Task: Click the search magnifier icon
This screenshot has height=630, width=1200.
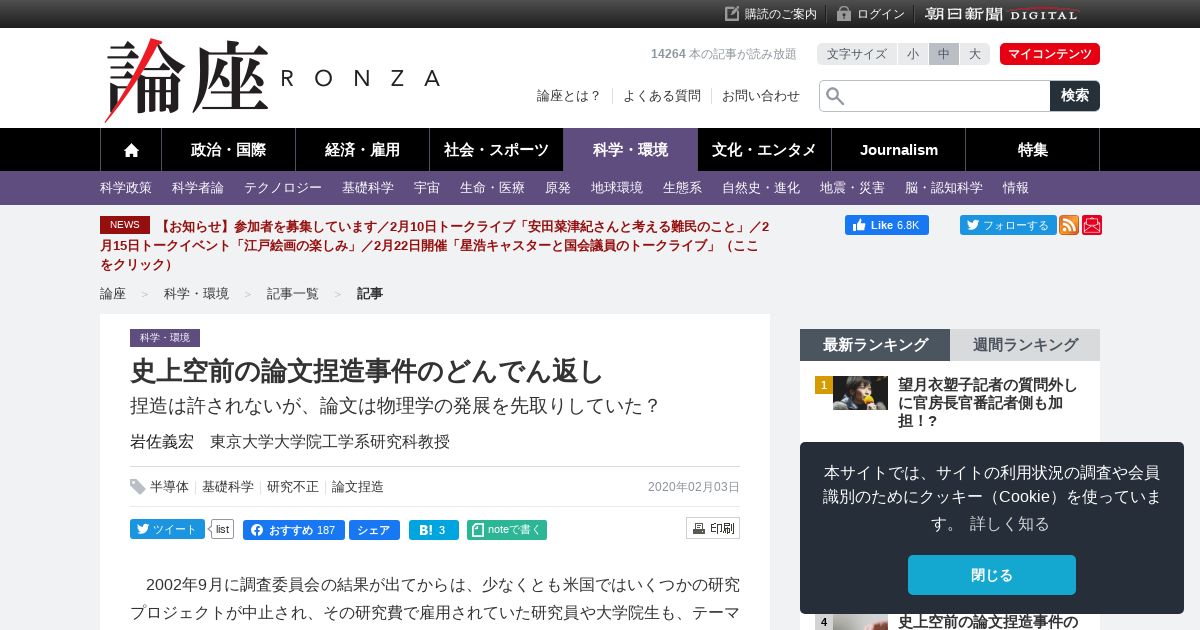Action: [x=835, y=96]
